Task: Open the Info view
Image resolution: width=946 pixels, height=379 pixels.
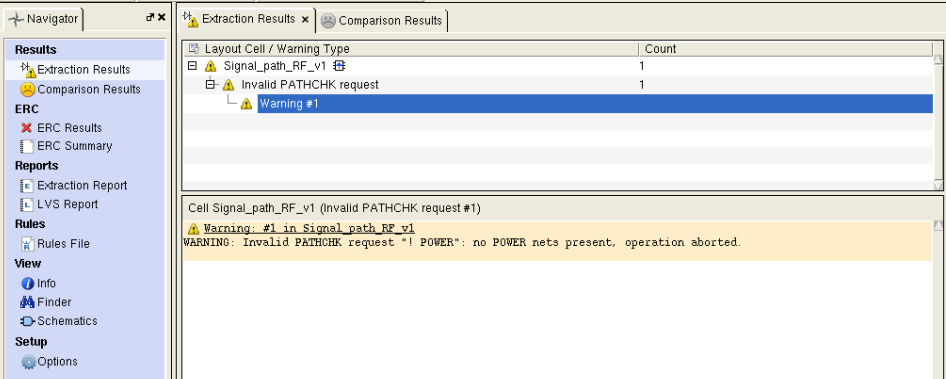Action: [x=46, y=283]
